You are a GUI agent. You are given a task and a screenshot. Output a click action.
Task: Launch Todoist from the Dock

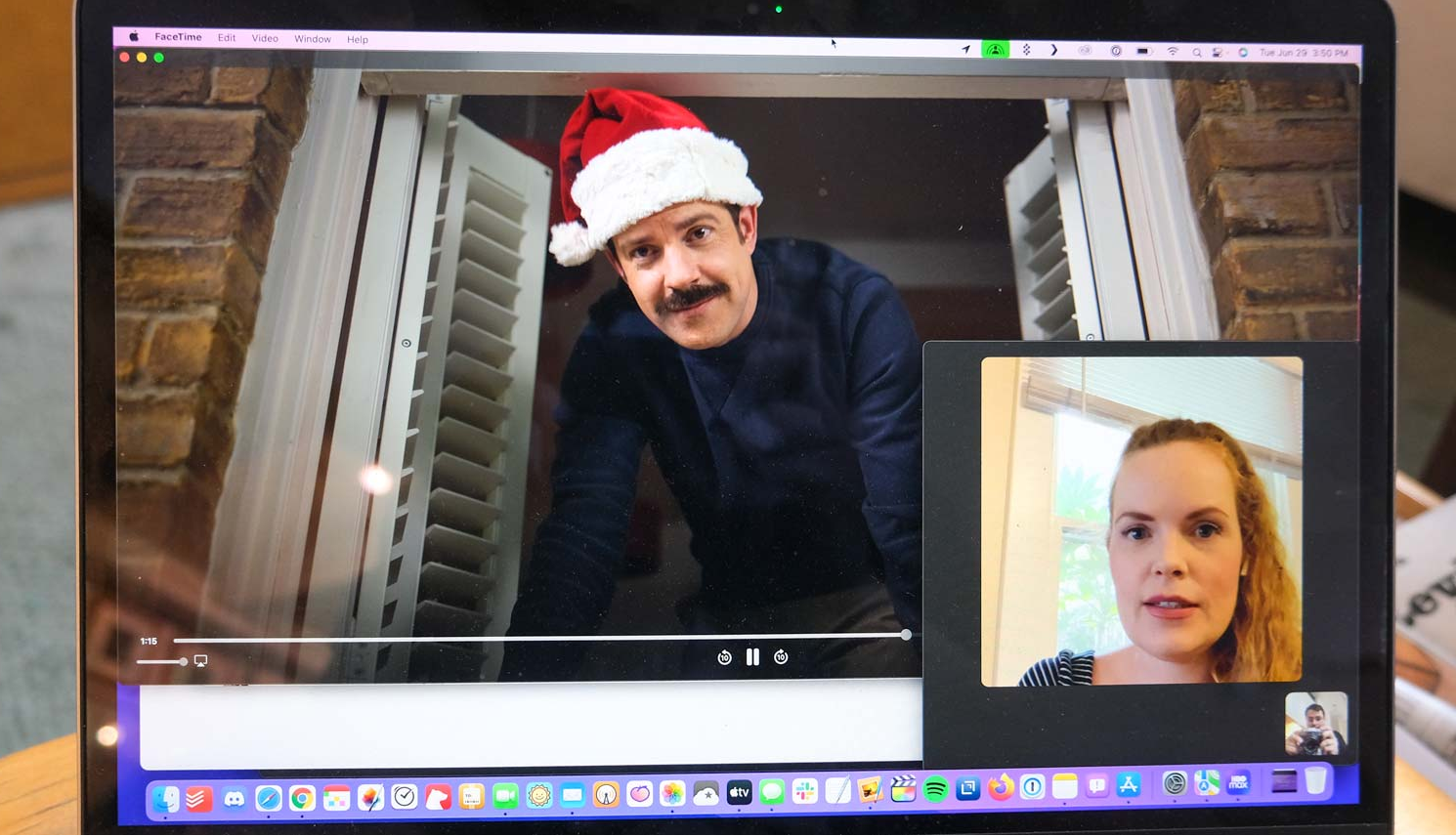coord(198,799)
